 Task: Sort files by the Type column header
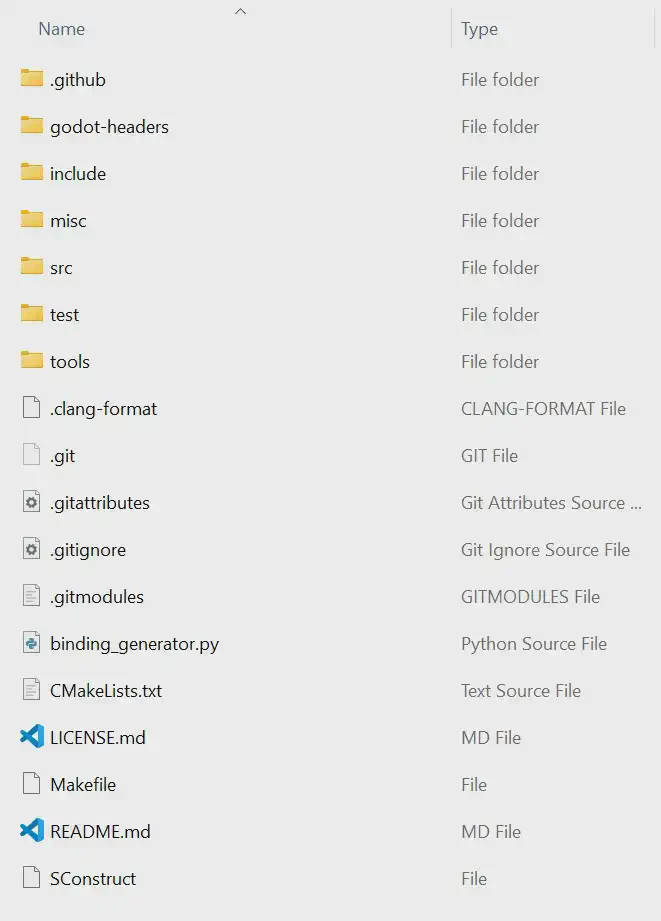coord(479,29)
